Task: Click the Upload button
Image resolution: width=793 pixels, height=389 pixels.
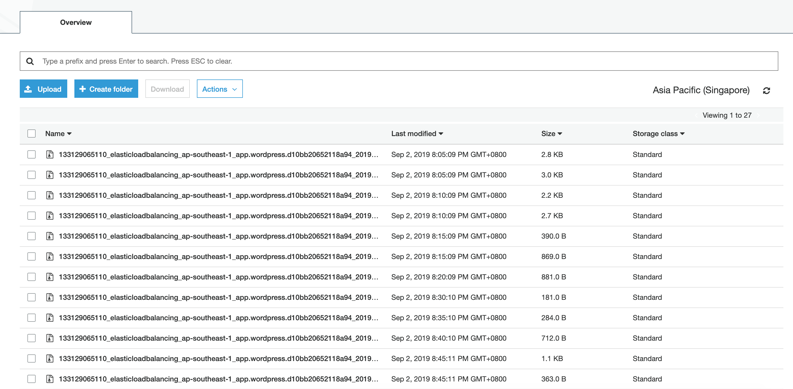Action: tap(43, 89)
